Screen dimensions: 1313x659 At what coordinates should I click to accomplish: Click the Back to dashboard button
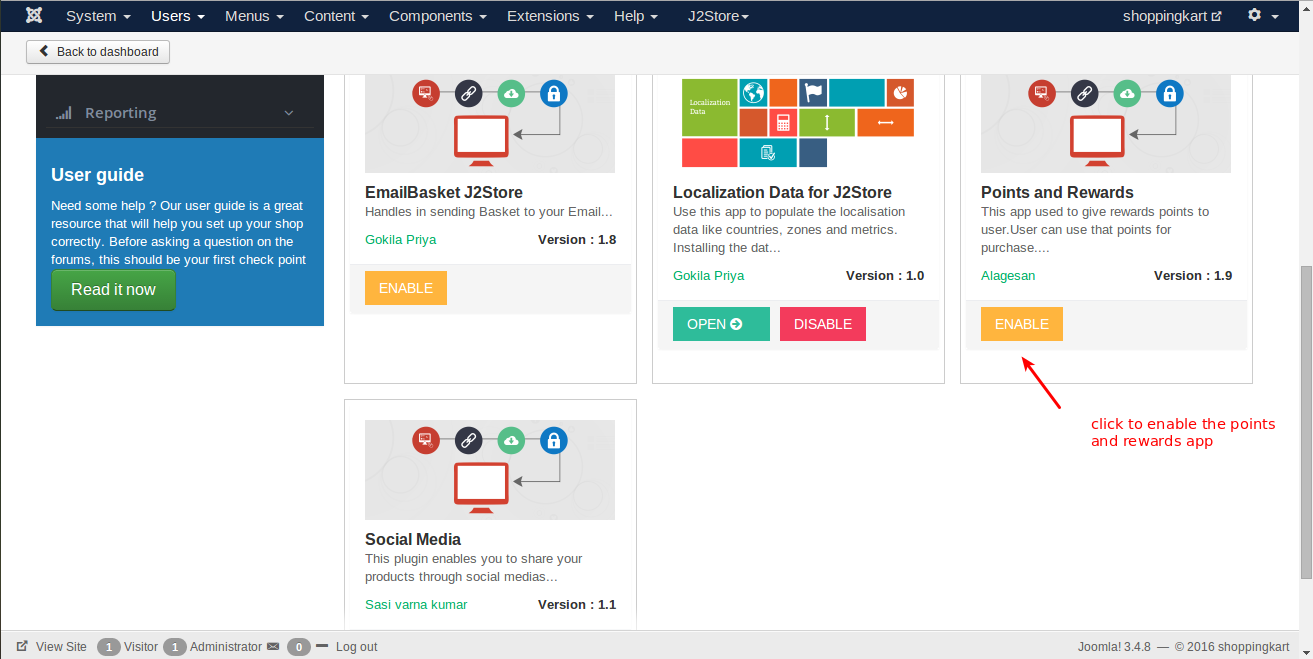pyautogui.click(x=98, y=52)
